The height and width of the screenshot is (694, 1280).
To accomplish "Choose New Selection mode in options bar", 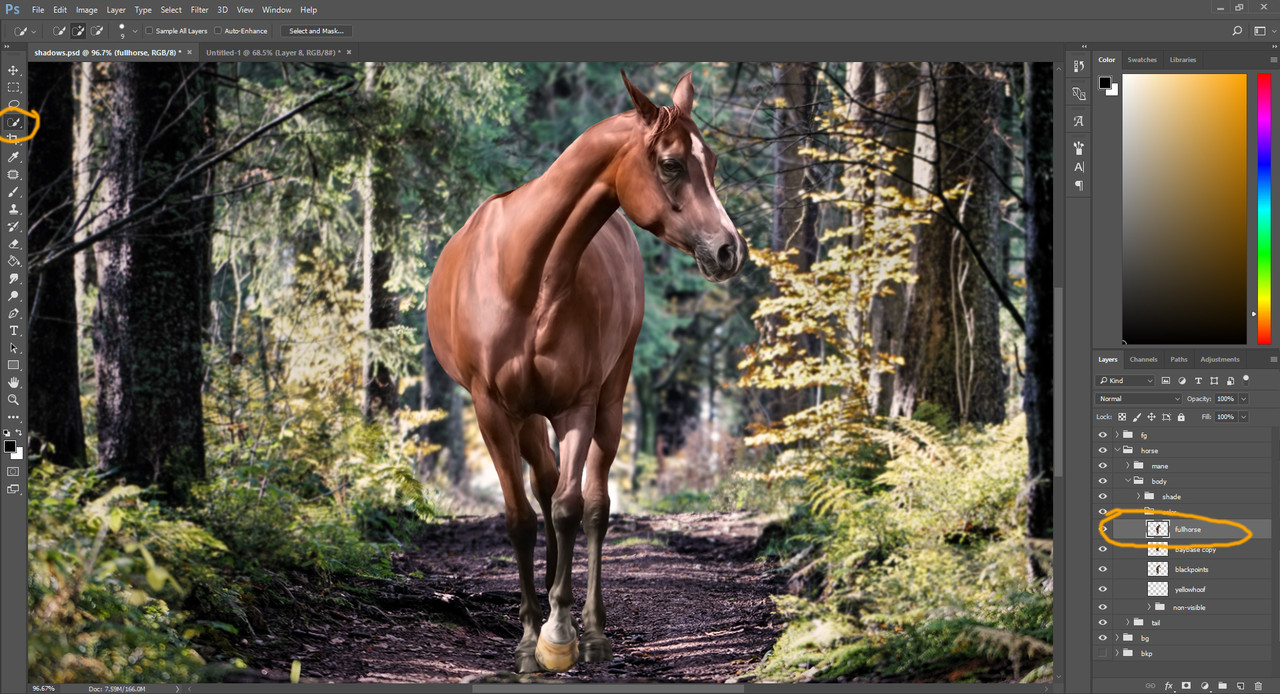I will point(60,31).
